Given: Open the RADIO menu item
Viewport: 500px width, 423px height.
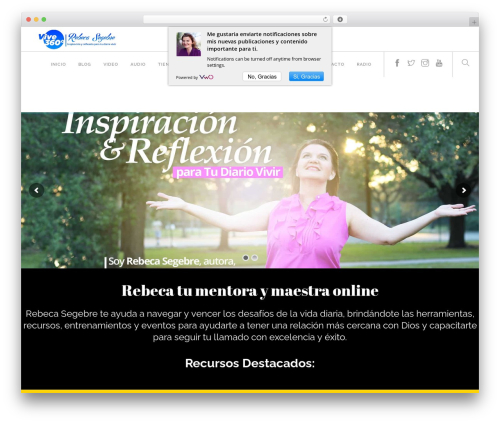Looking at the screenshot, I should point(364,64).
